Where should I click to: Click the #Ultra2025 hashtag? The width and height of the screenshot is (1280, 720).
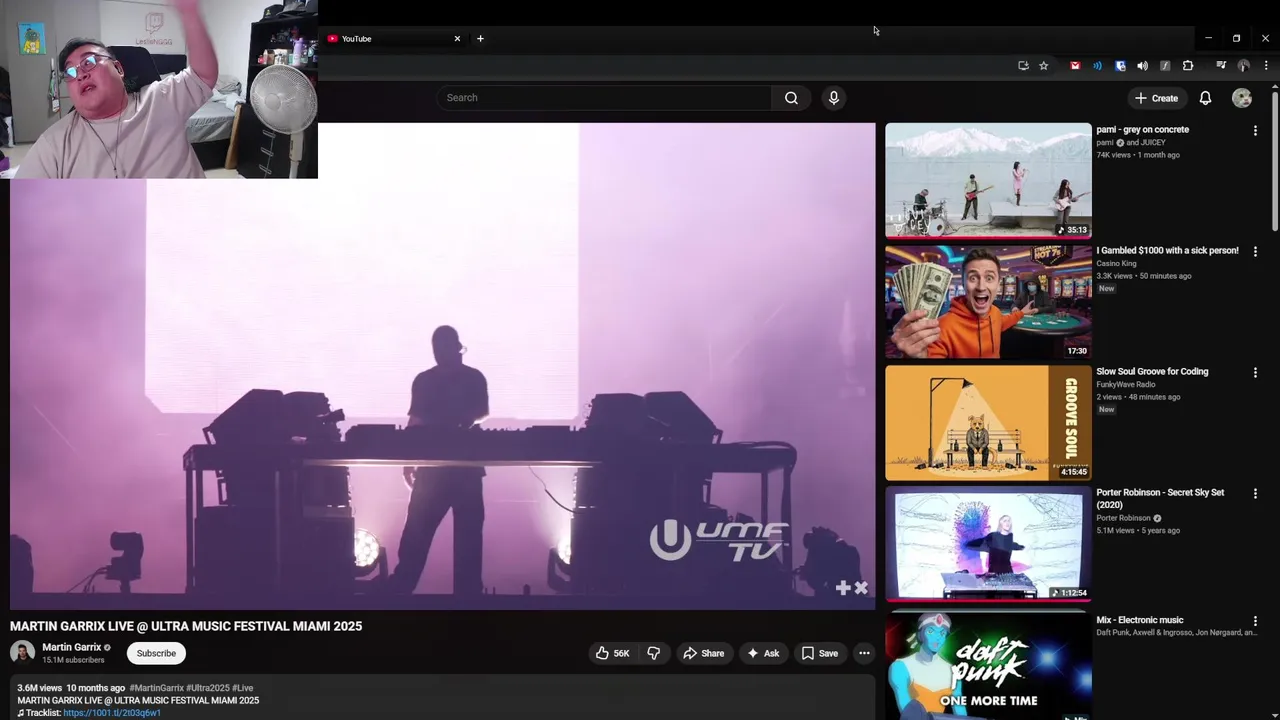[208, 688]
